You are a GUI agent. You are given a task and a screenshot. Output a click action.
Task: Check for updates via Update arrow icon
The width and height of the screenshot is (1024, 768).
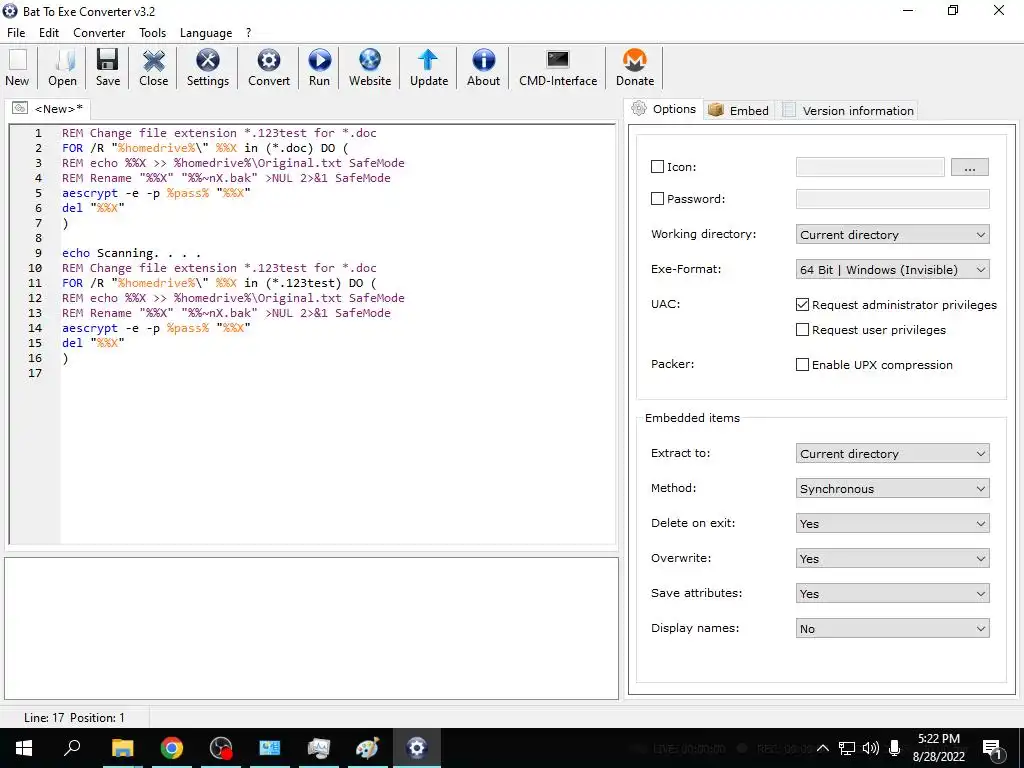pyautogui.click(x=428, y=68)
